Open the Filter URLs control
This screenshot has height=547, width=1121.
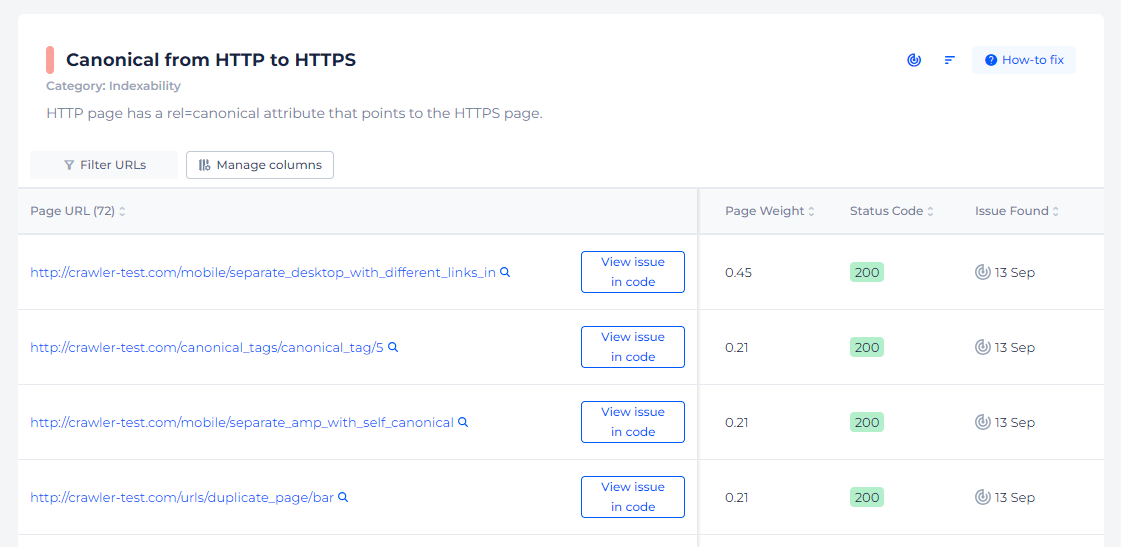[x=104, y=165]
